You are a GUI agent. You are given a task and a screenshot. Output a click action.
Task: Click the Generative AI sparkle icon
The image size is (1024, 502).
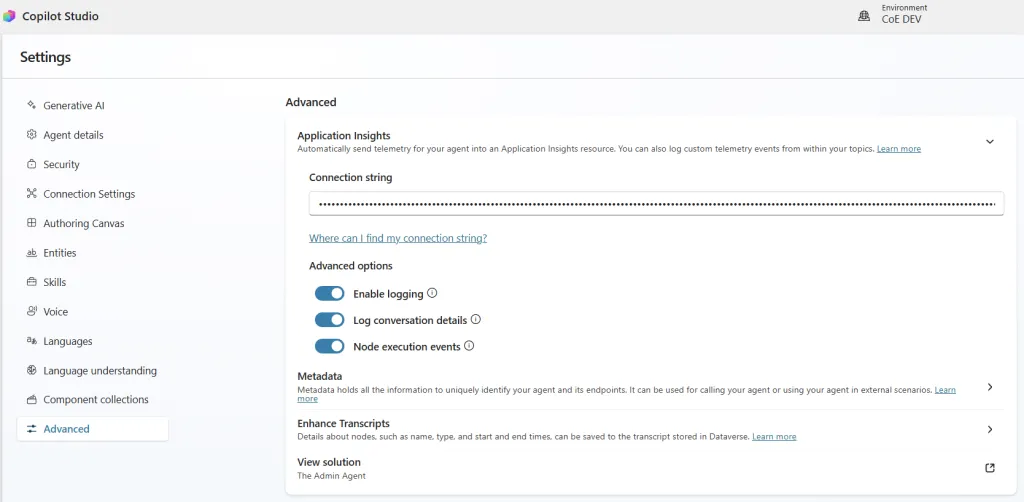click(31, 105)
